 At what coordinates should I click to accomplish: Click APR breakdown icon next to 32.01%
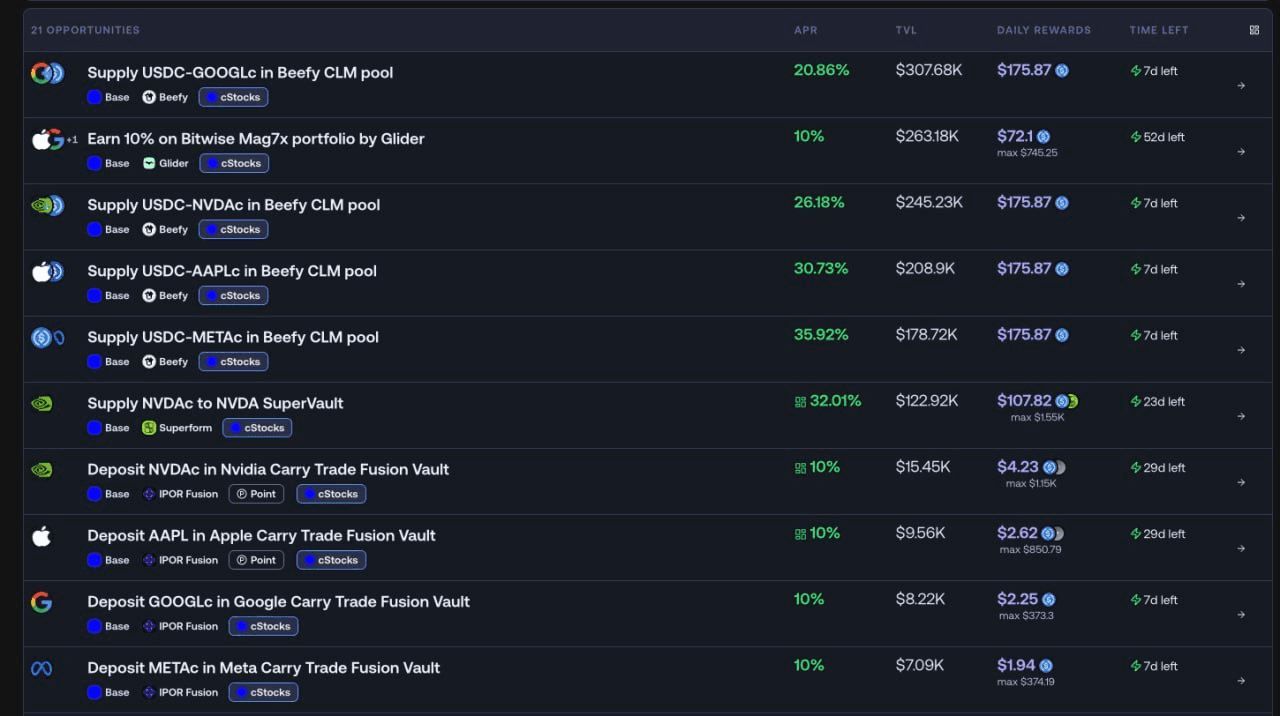click(x=800, y=402)
